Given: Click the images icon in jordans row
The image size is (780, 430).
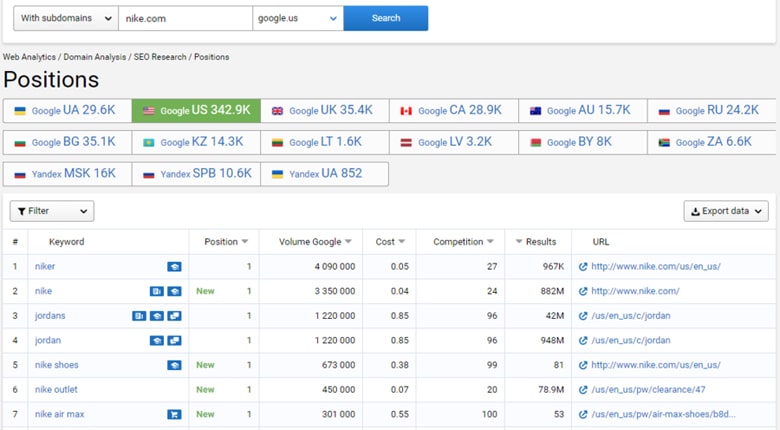Looking at the screenshot, I should coord(174,316).
